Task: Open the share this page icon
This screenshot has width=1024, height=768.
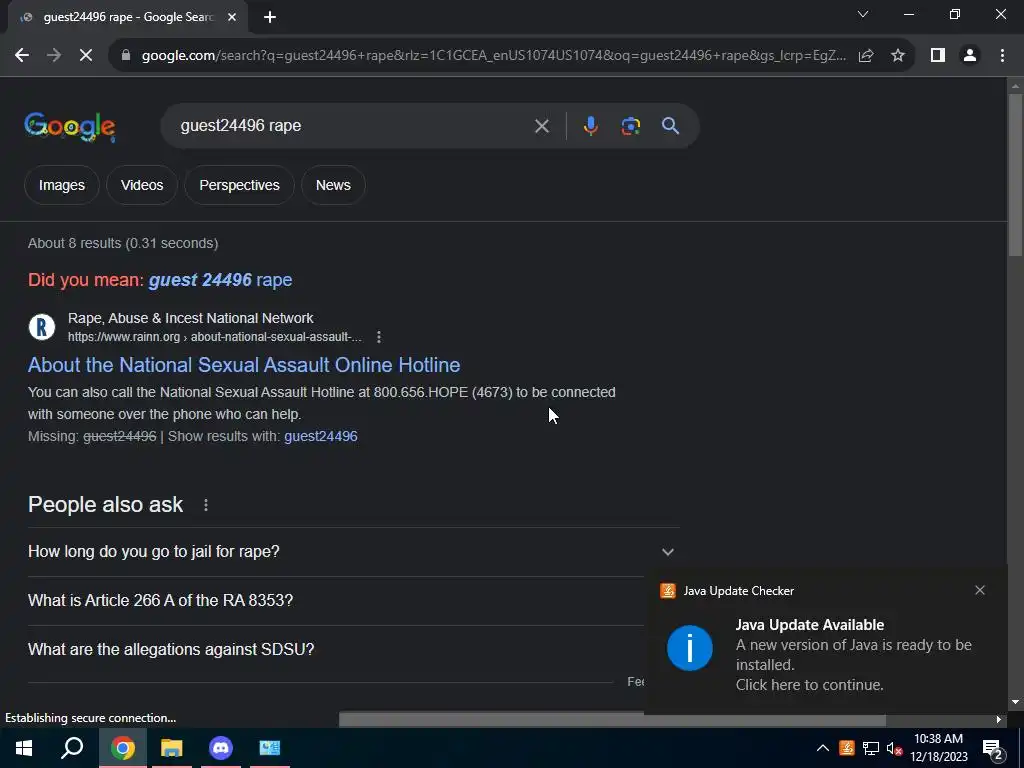Action: click(866, 56)
